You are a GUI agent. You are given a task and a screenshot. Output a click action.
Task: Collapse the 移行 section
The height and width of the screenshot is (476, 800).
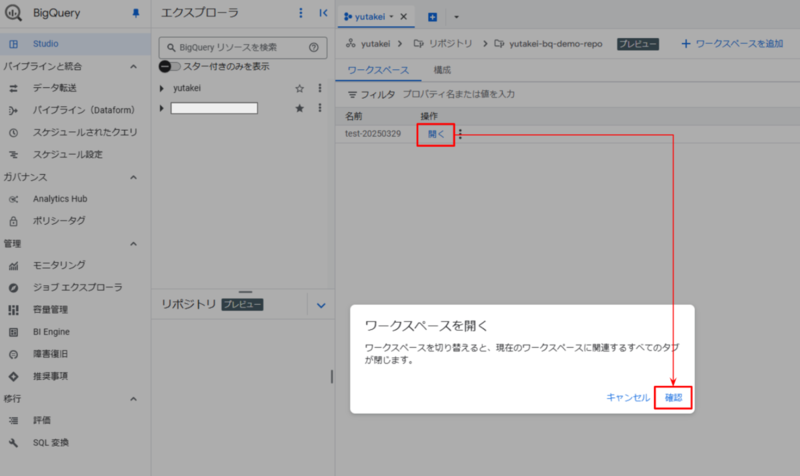133,398
